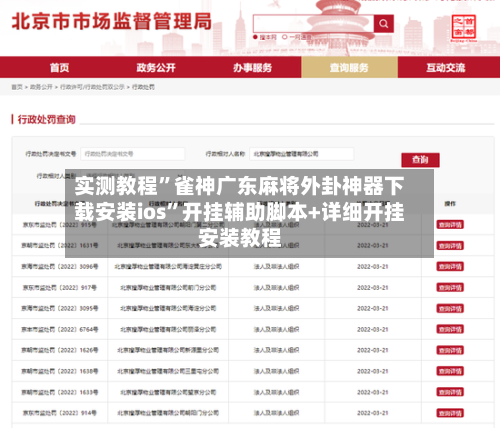This screenshot has height=428, width=500.
Task: Open 查询详情 for the 3096号 row
Action: (450, 267)
